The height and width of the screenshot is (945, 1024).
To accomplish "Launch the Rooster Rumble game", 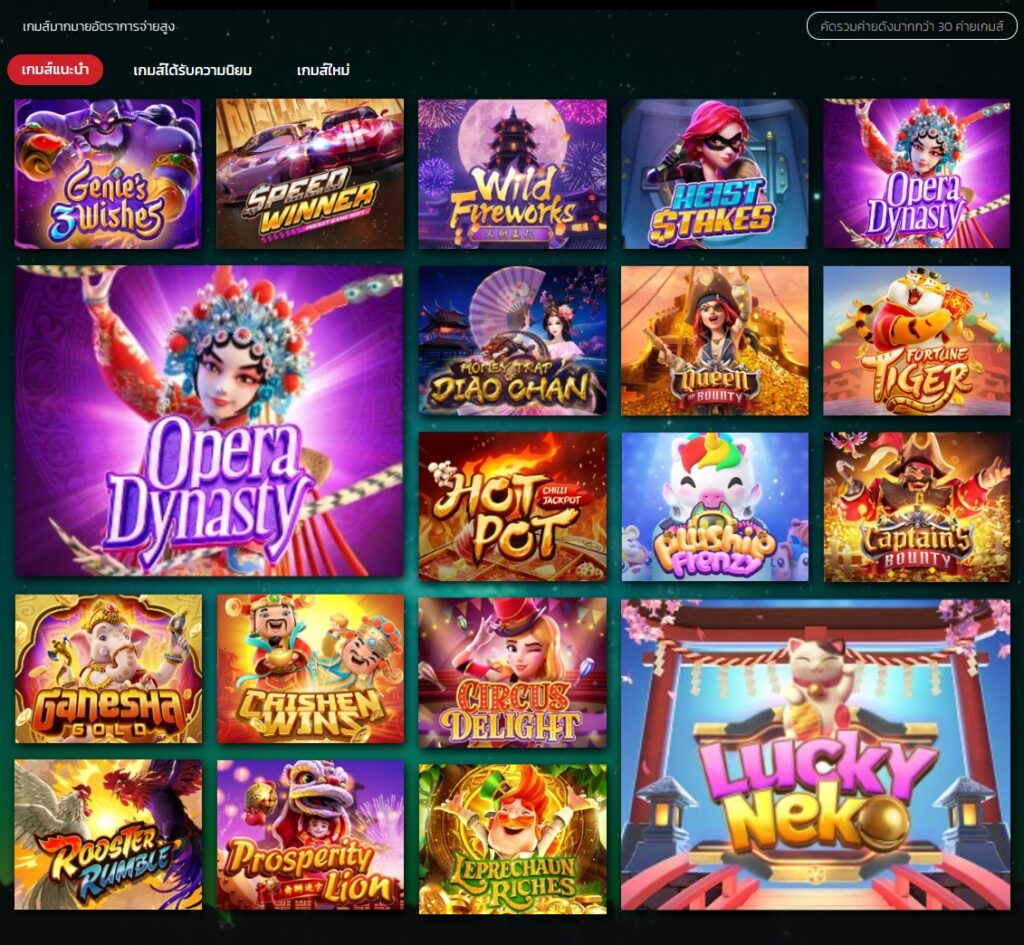I will pos(108,835).
